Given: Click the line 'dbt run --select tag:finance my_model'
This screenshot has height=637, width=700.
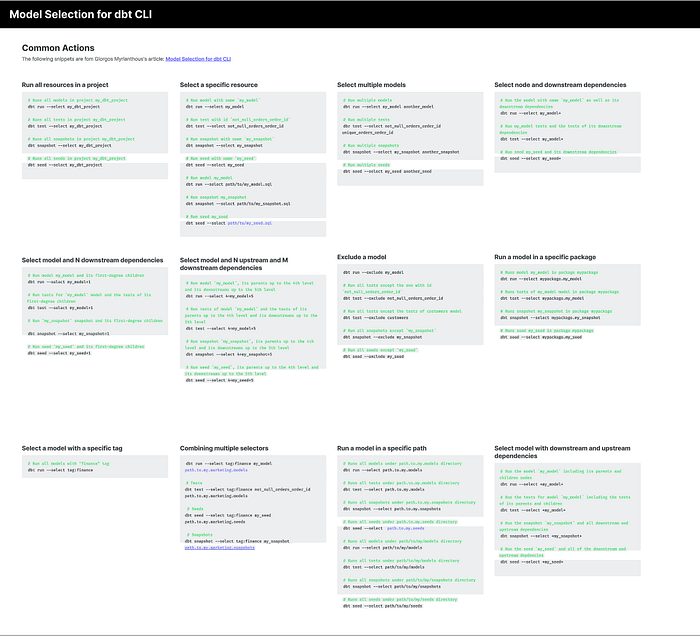Looking at the screenshot, I should click(229, 464).
